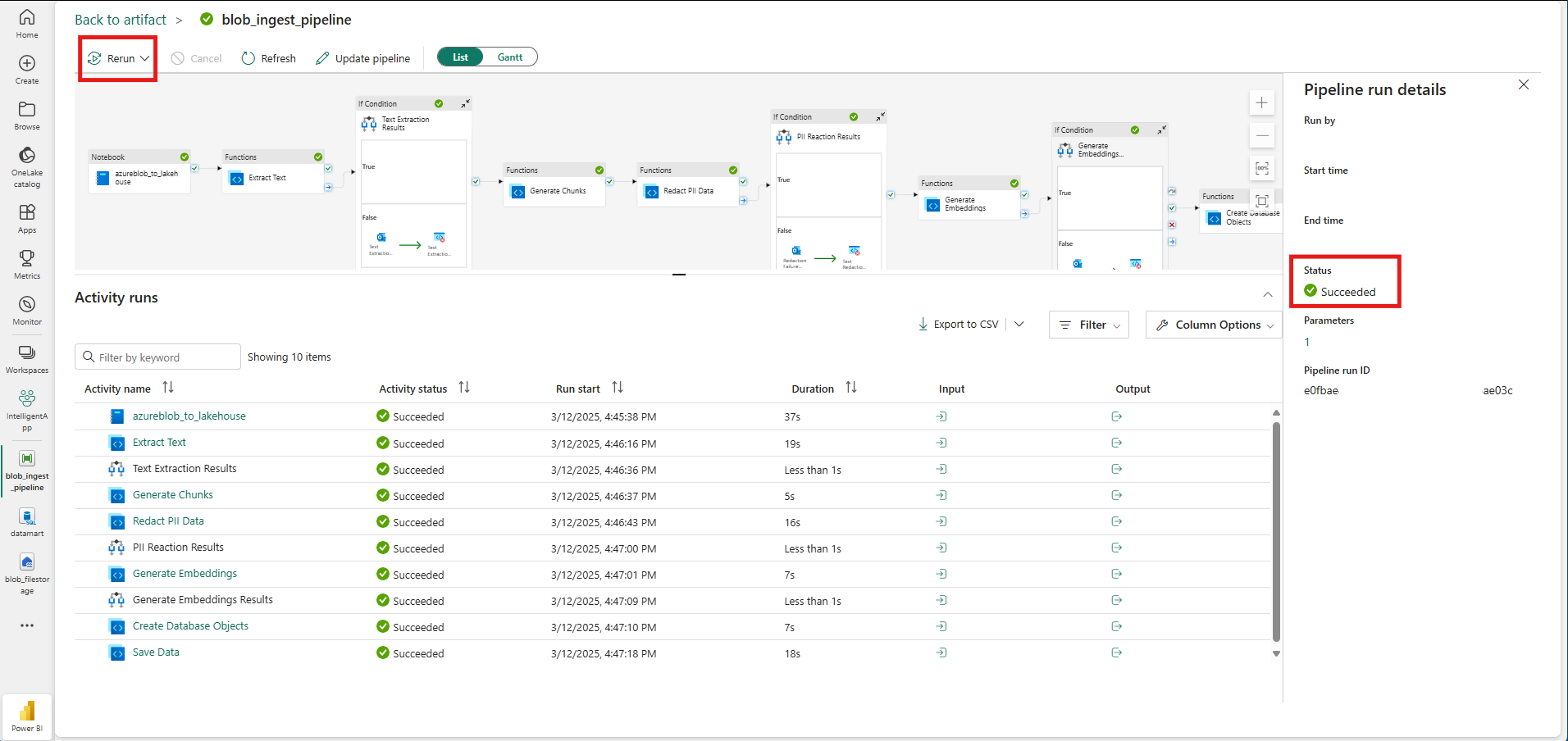Click the Refresh button
Image resolution: width=1568 pixels, height=741 pixels.
(269, 58)
